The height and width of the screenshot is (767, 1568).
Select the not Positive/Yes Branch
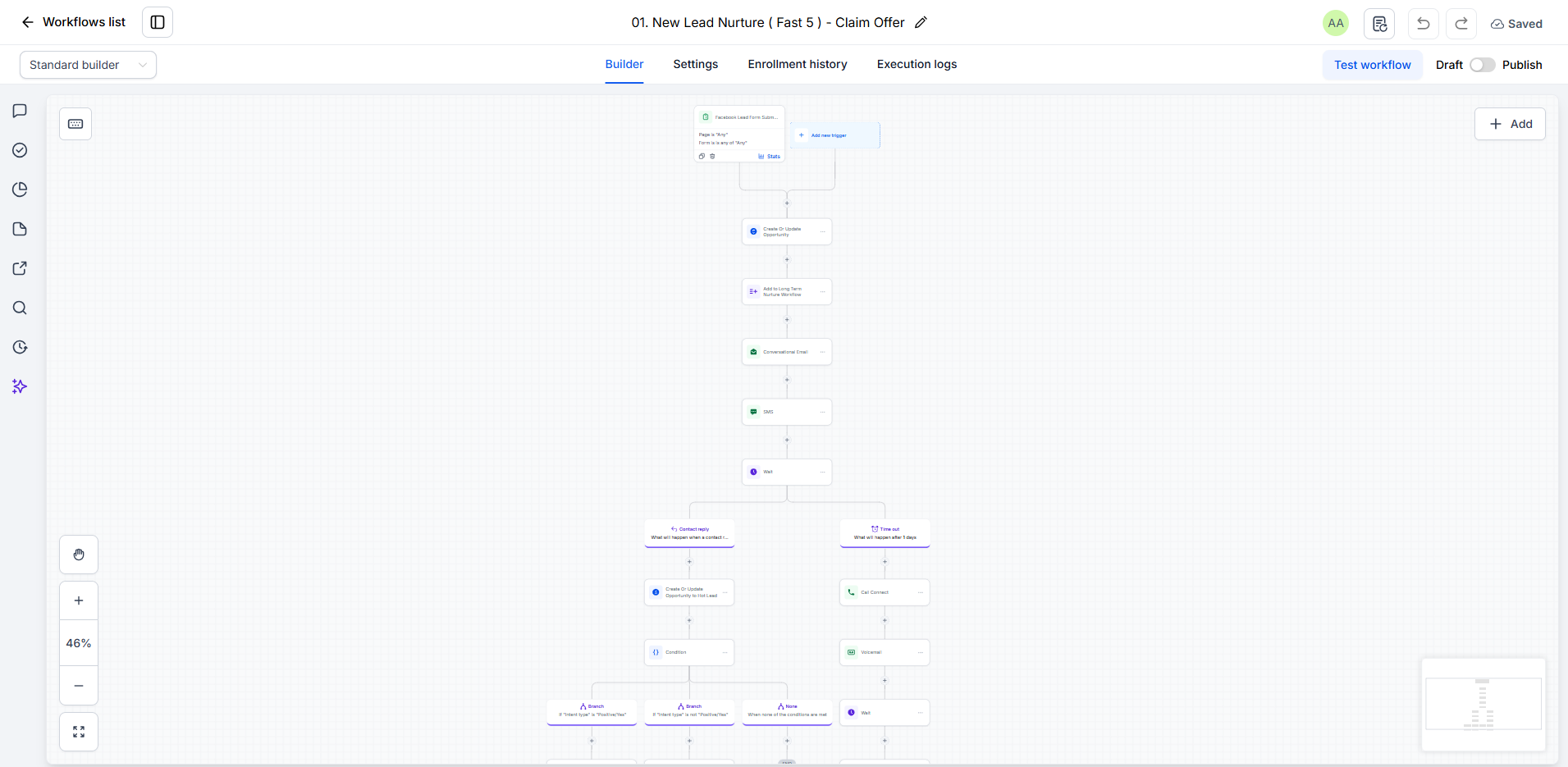click(x=689, y=711)
